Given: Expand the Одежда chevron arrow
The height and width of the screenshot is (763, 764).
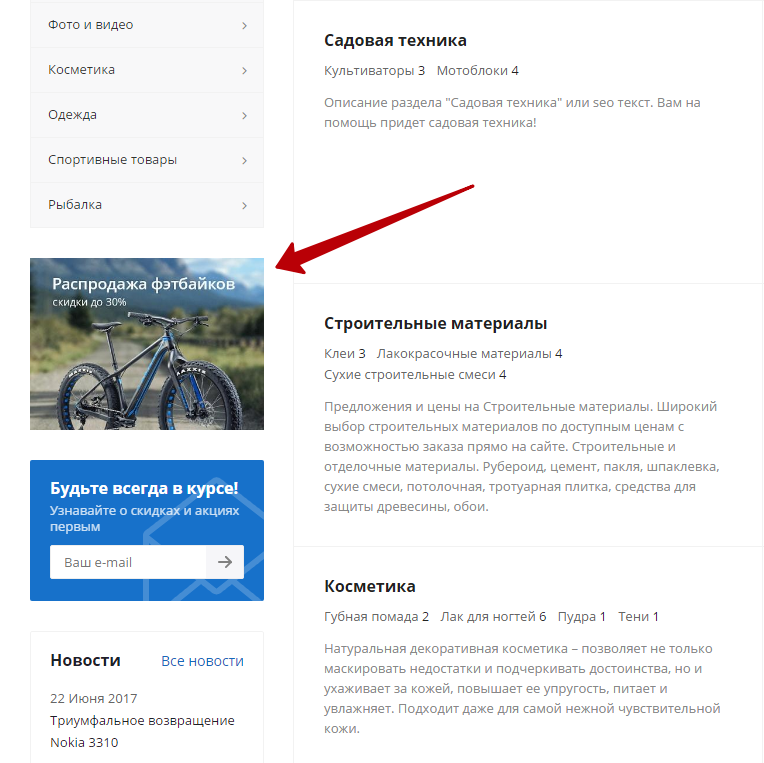Looking at the screenshot, I should pyautogui.click(x=245, y=115).
